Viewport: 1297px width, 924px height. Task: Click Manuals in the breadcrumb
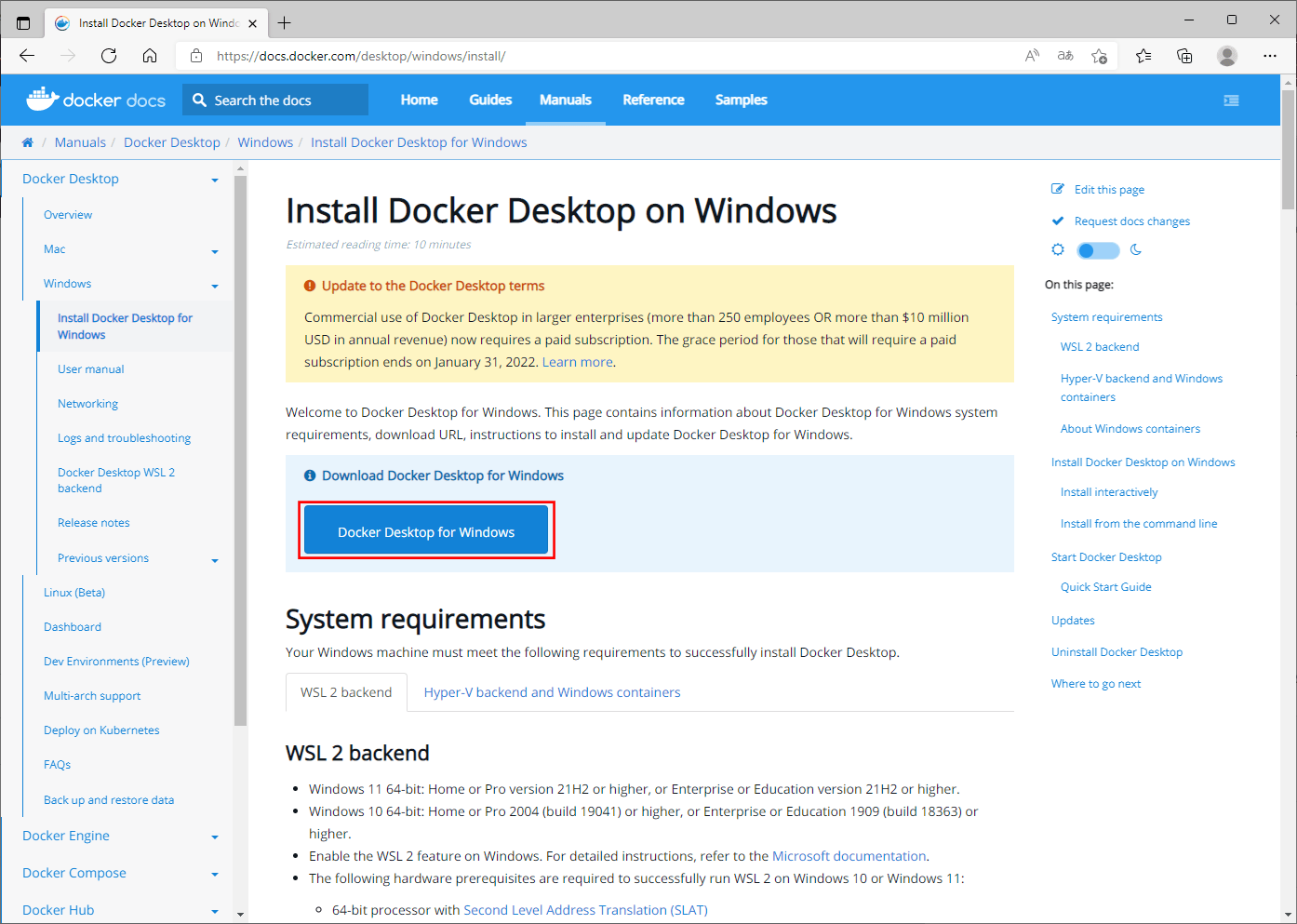pos(80,142)
